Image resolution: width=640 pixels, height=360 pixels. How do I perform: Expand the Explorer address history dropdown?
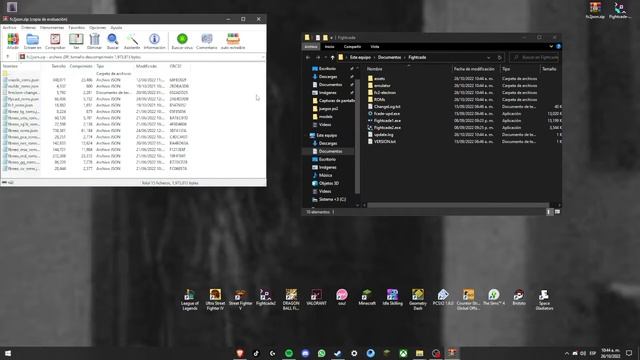489,58
